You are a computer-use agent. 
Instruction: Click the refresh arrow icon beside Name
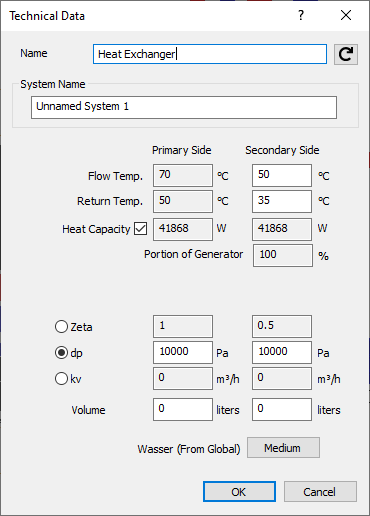coord(346,54)
